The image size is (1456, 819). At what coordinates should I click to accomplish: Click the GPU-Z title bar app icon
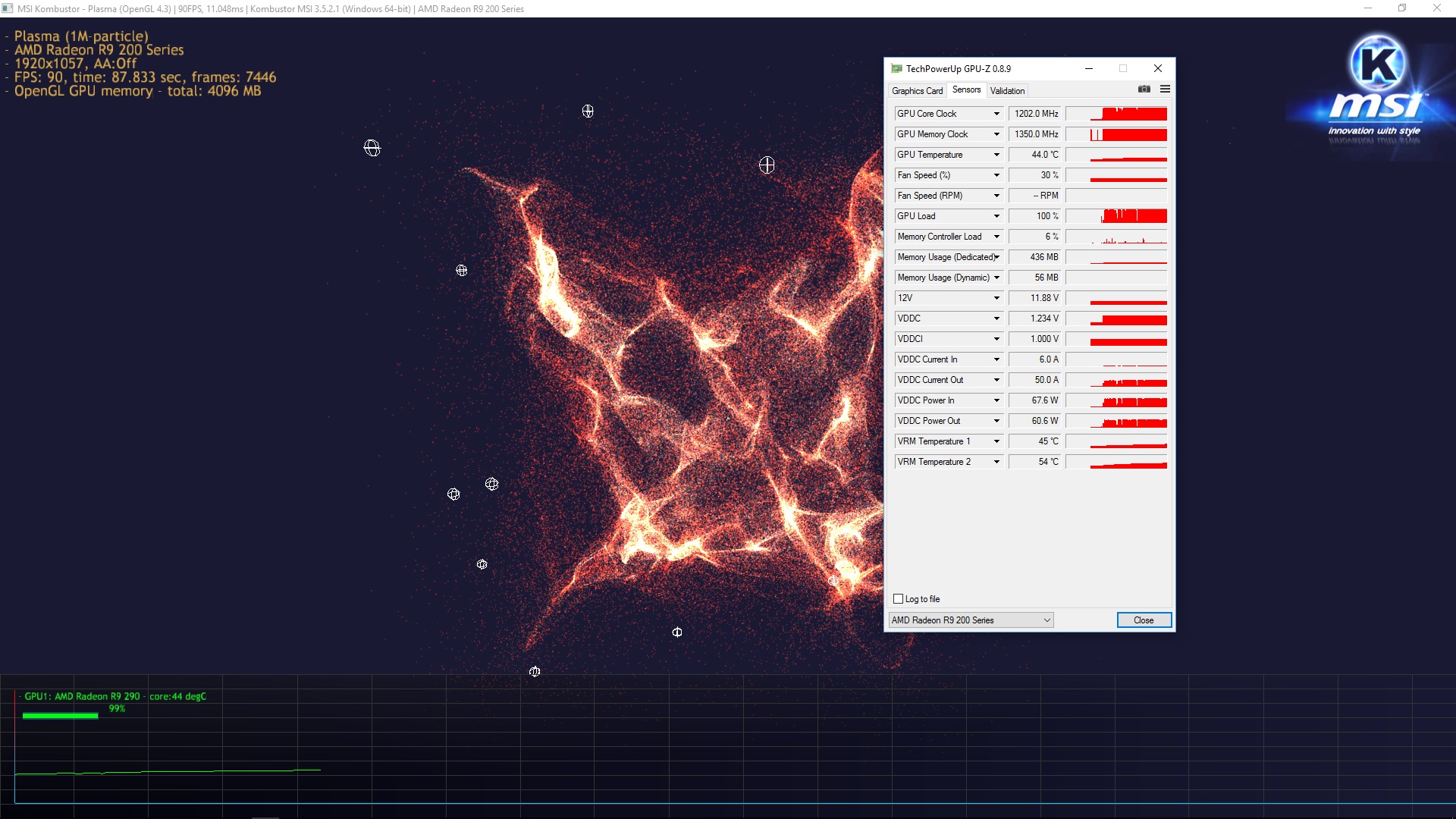click(x=896, y=68)
